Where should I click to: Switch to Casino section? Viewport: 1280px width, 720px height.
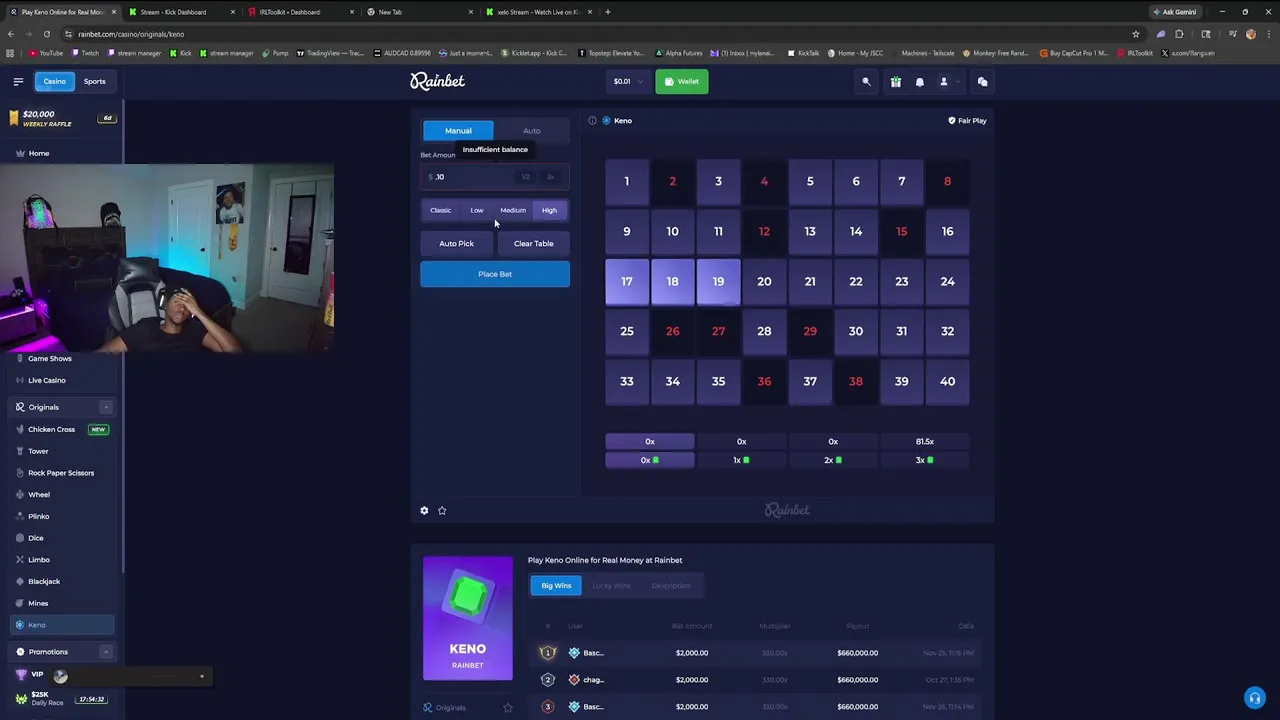54,81
